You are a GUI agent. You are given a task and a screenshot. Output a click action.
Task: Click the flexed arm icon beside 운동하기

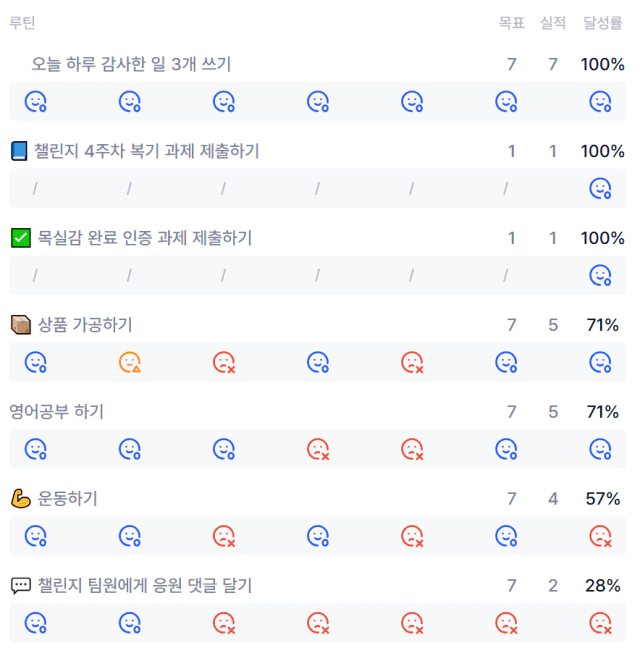[21, 498]
